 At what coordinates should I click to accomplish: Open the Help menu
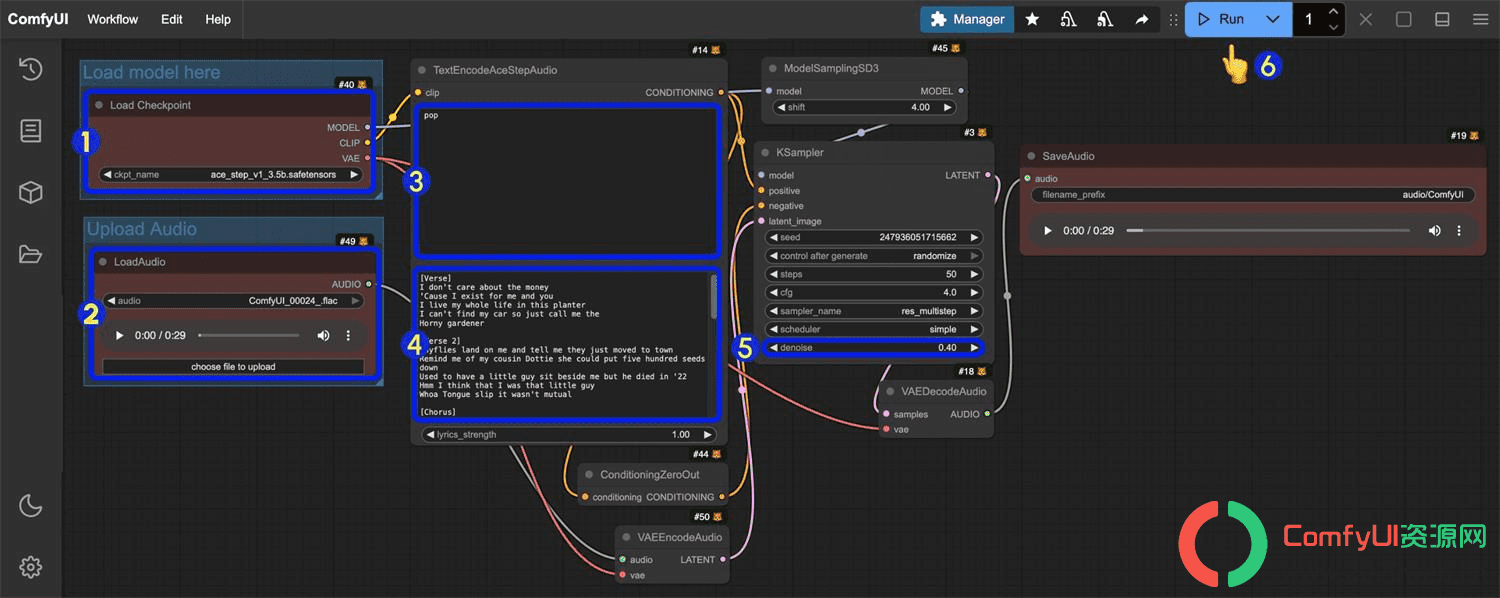tap(218, 19)
